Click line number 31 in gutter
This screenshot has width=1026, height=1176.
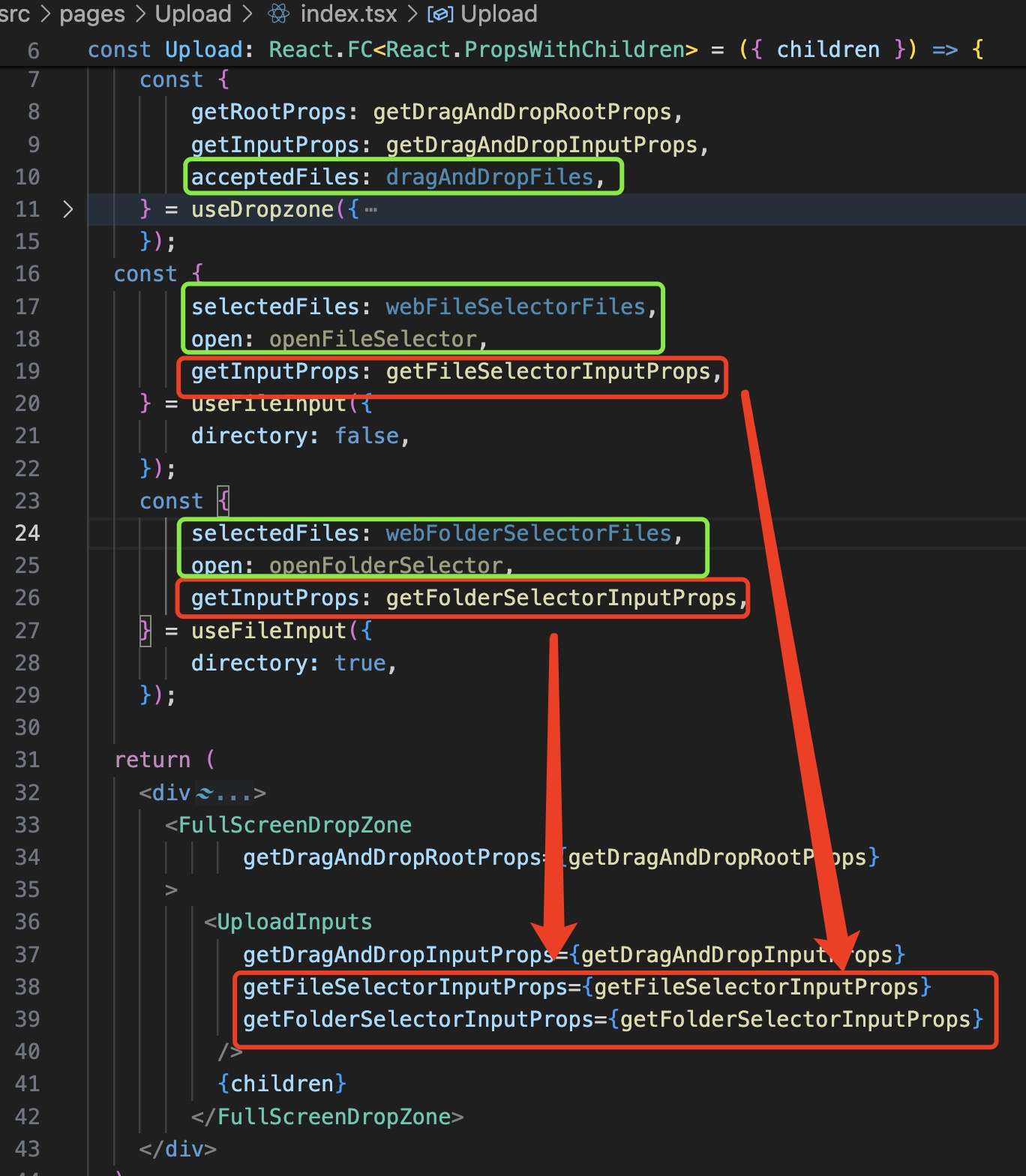click(27, 760)
